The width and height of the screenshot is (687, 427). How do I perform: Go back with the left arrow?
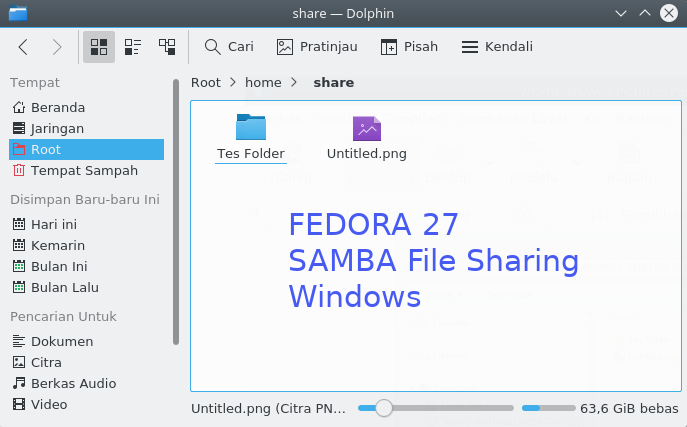point(23,47)
